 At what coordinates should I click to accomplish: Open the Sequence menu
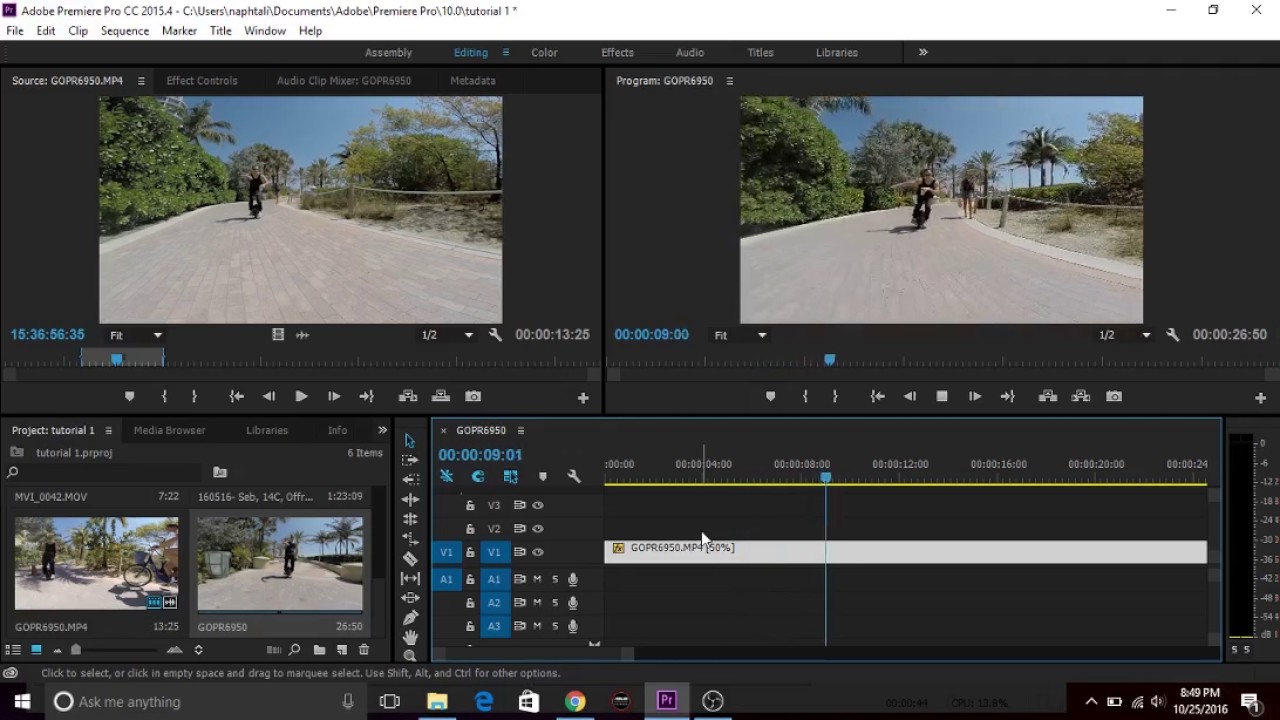pos(124,31)
